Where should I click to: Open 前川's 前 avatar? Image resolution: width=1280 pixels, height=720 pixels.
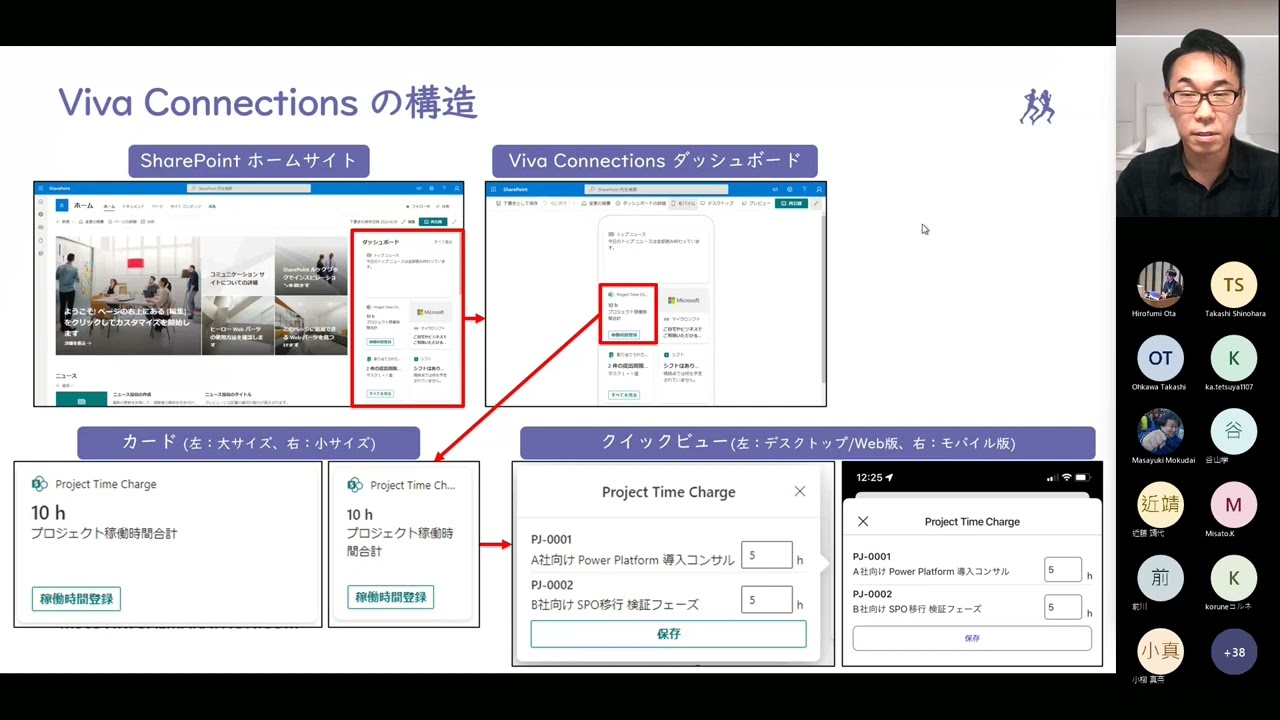coord(1160,578)
